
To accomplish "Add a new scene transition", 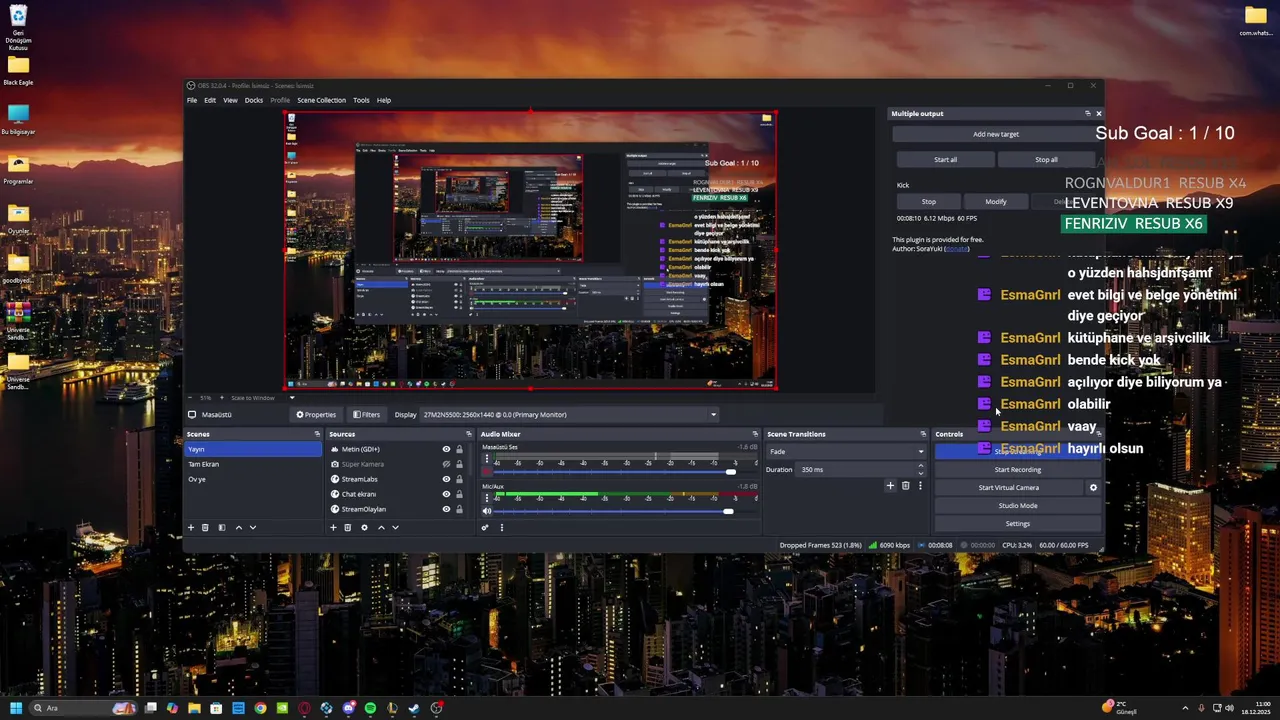I will [x=890, y=486].
